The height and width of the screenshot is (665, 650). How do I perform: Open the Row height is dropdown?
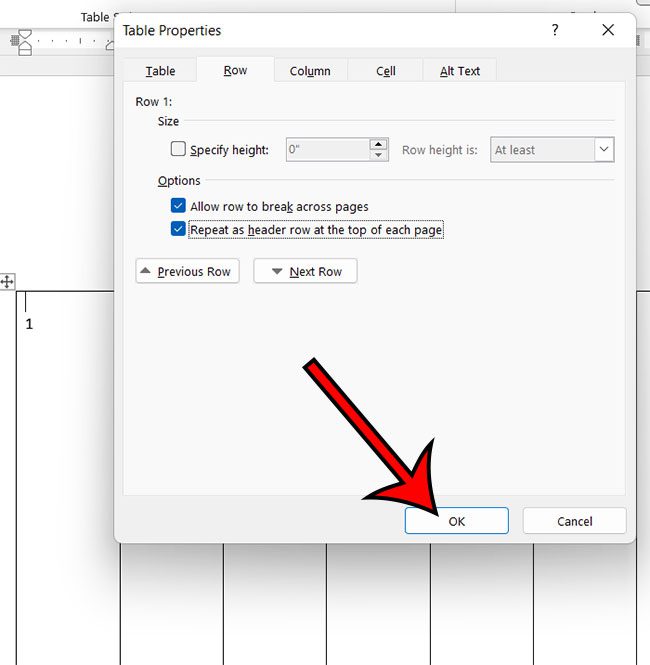(x=552, y=149)
